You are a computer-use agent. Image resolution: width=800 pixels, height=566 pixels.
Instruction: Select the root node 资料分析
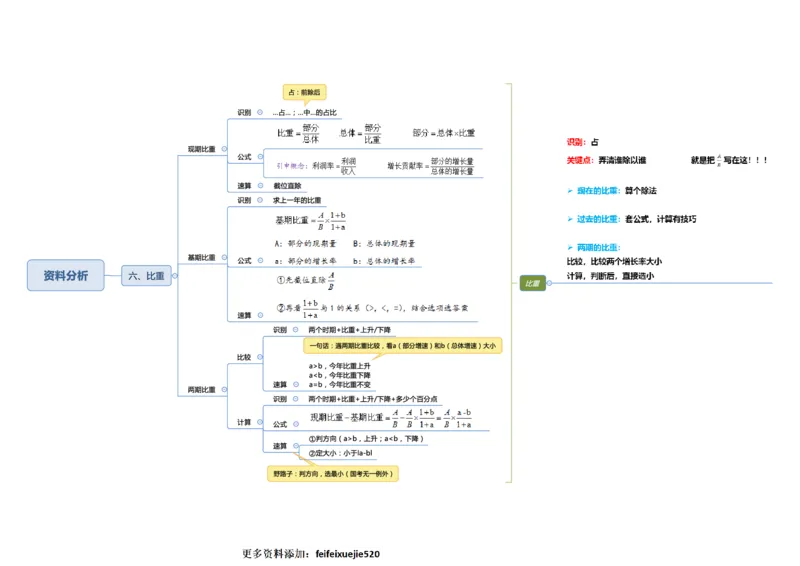[x=65, y=275]
